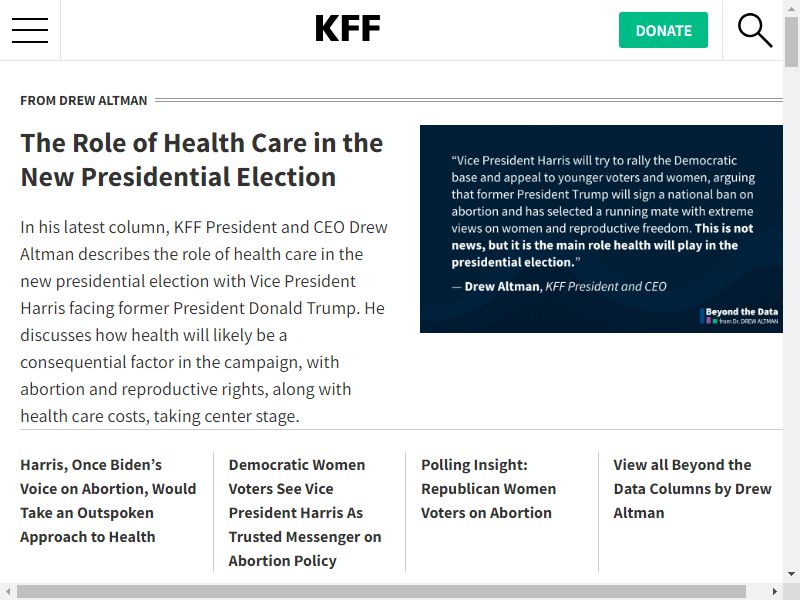Click the article summary paragraph text
This screenshot has height=600, width=800.
(x=204, y=321)
